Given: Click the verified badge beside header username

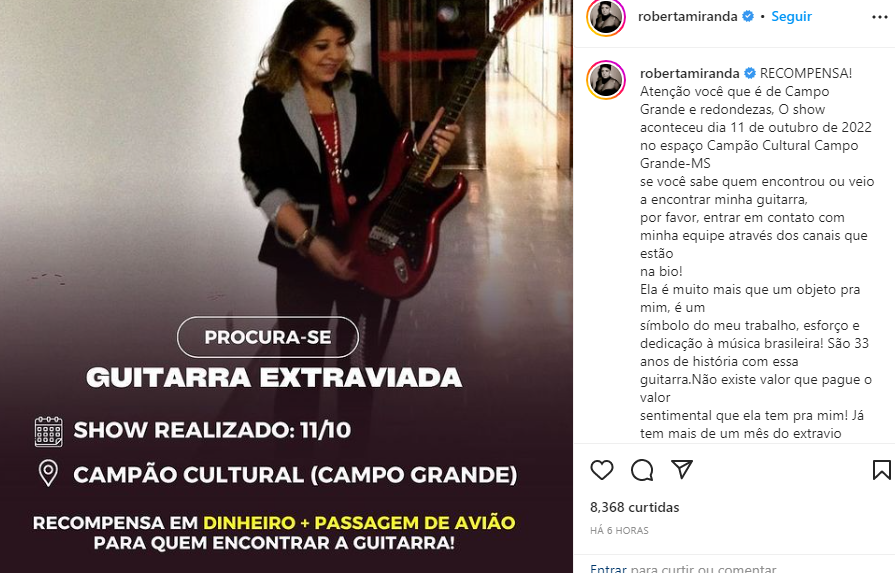Looking at the screenshot, I should pyautogui.click(x=748, y=17).
